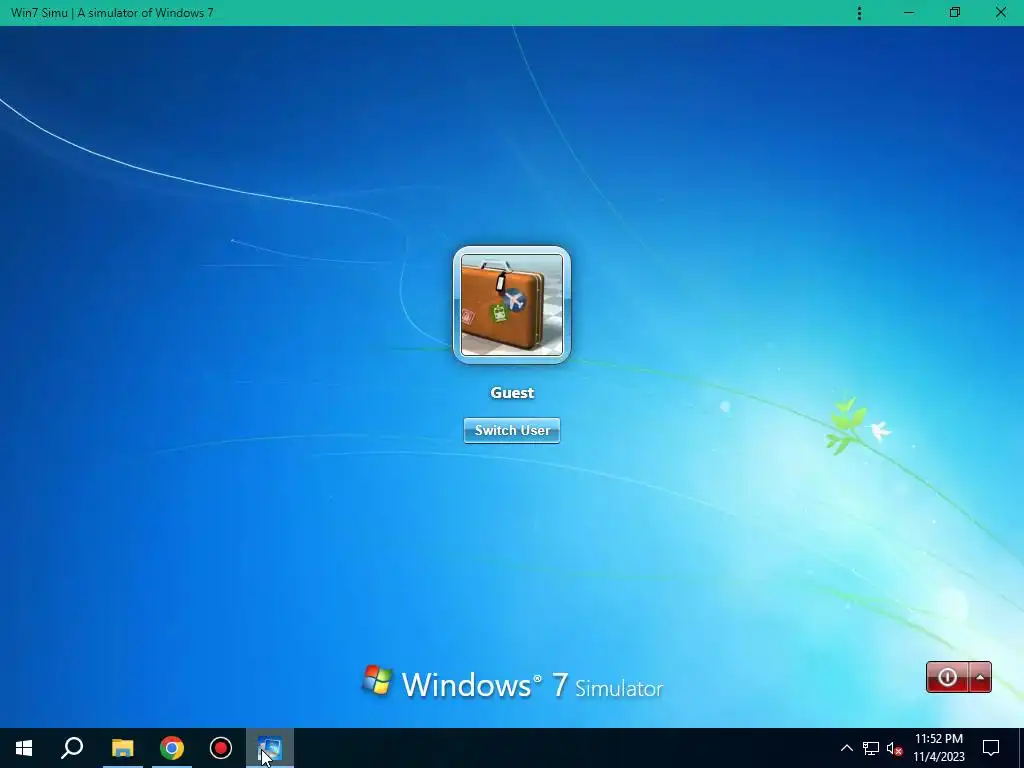Image resolution: width=1024 pixels, height=768 pixels.
Task: Click the red power shutdown button
Action: pyautogui.click(x=947, y=677)
